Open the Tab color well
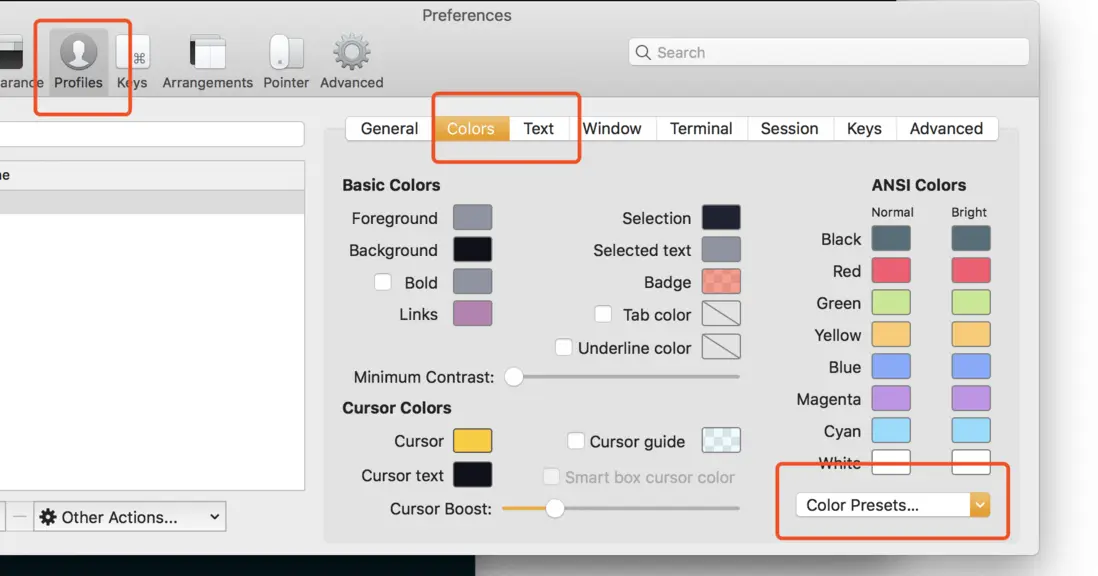Viewport: 1098px width, 576px height. [x=720, y=314]
